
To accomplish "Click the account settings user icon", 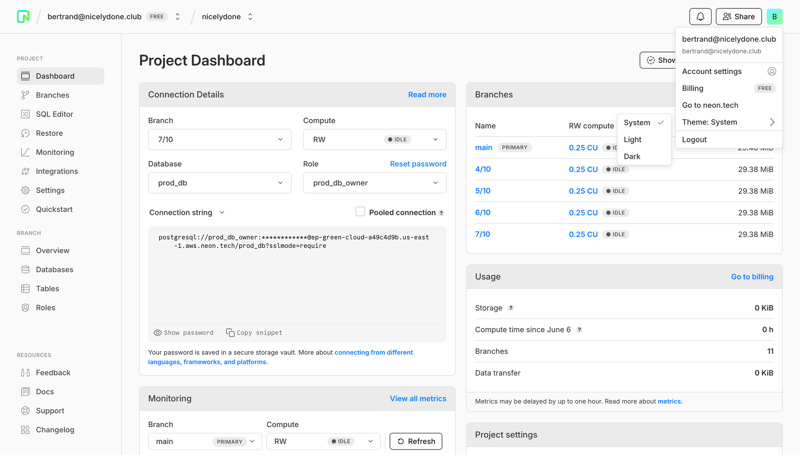I will pos(771,71).
